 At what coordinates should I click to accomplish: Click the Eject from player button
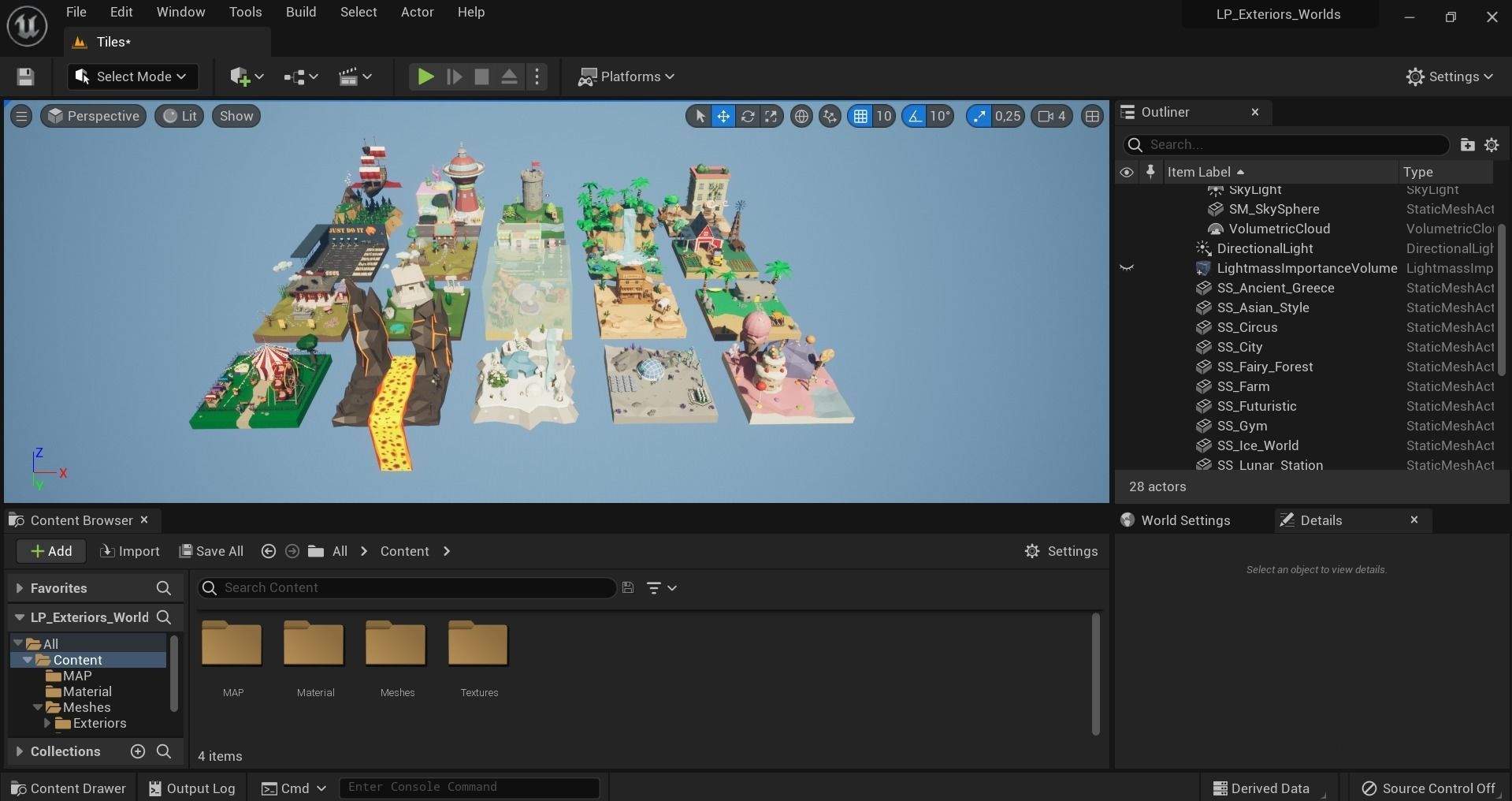click(x=509, y=76)
